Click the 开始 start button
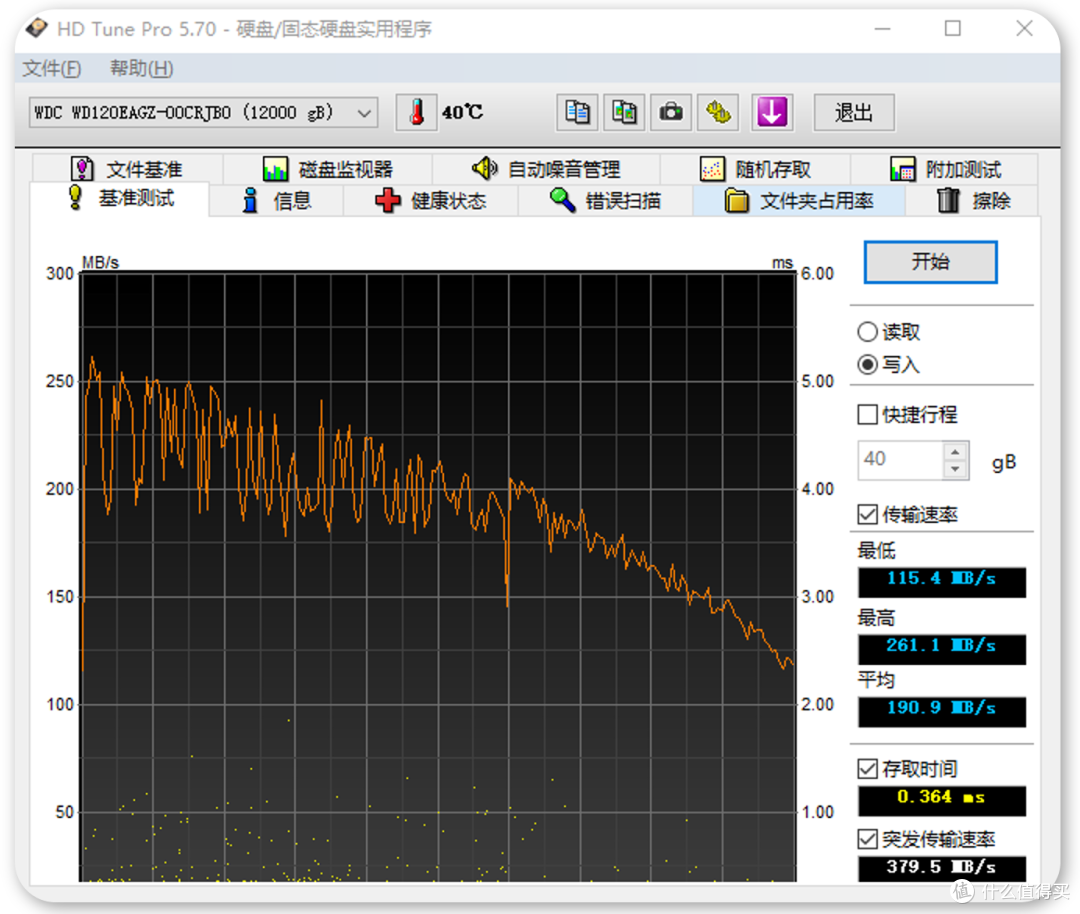 tap(931, 262)
